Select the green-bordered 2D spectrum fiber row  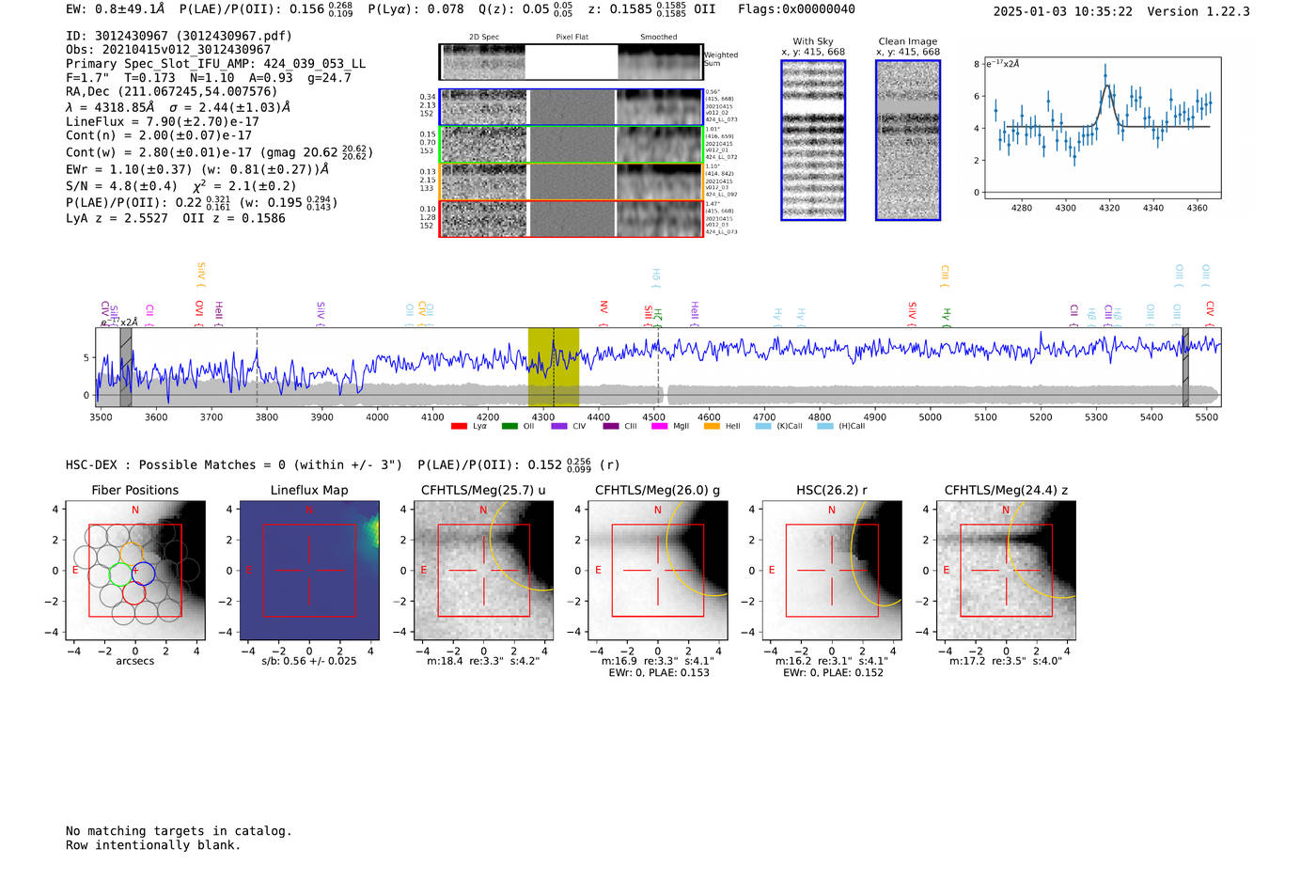pyautogui.click(x=571, y=145)
